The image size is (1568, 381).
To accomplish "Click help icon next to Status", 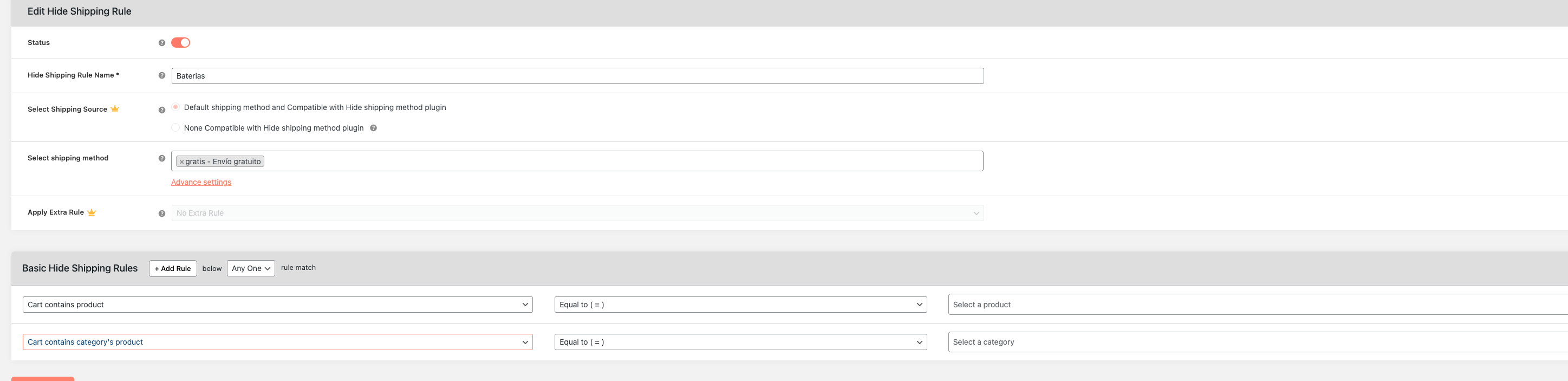I will (x=162, y=43).
